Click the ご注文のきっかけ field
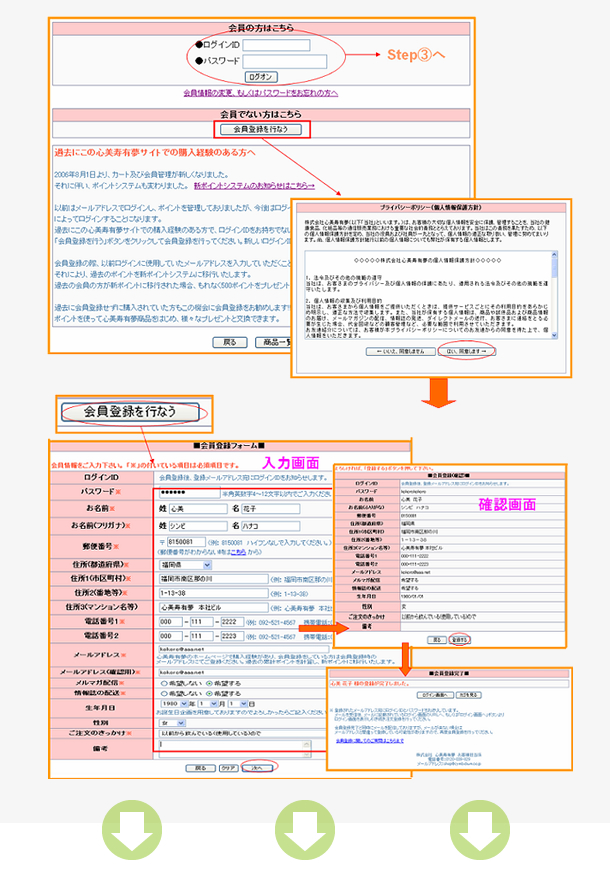The image size is (610, 878). (x=244, y=734)
